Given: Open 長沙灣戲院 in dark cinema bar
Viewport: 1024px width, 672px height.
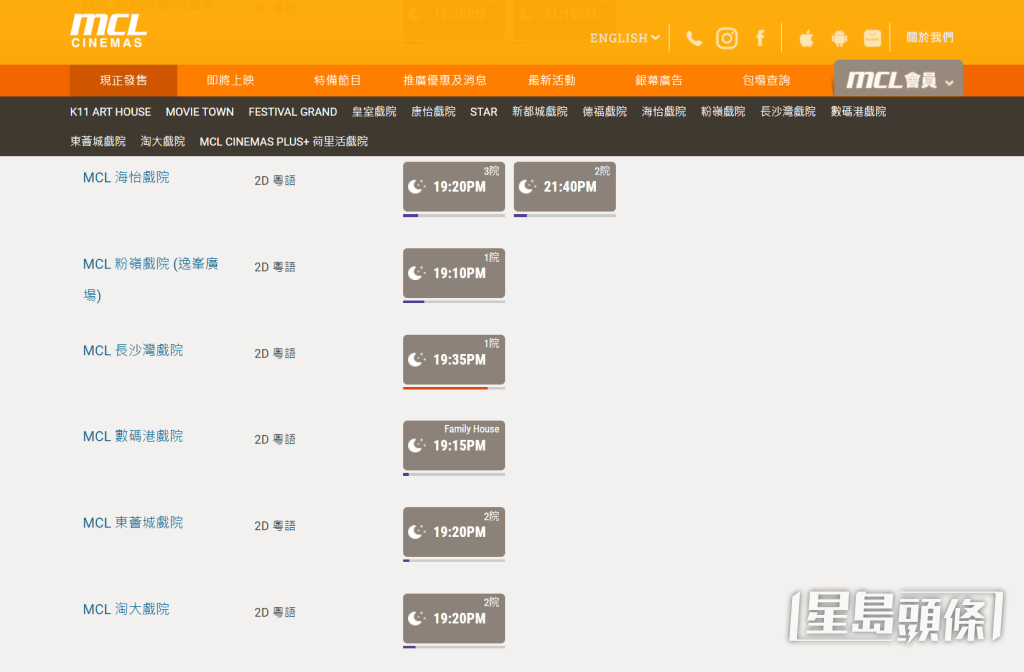Looking at the screenshot, I should click(x=788, y=112).
